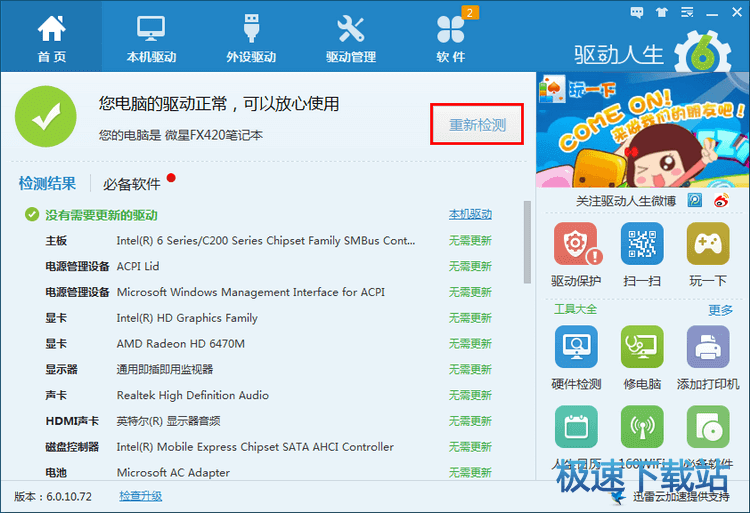Click the driver list vertical scrollbar
The image size is (750, 513).
pos(527,242)
